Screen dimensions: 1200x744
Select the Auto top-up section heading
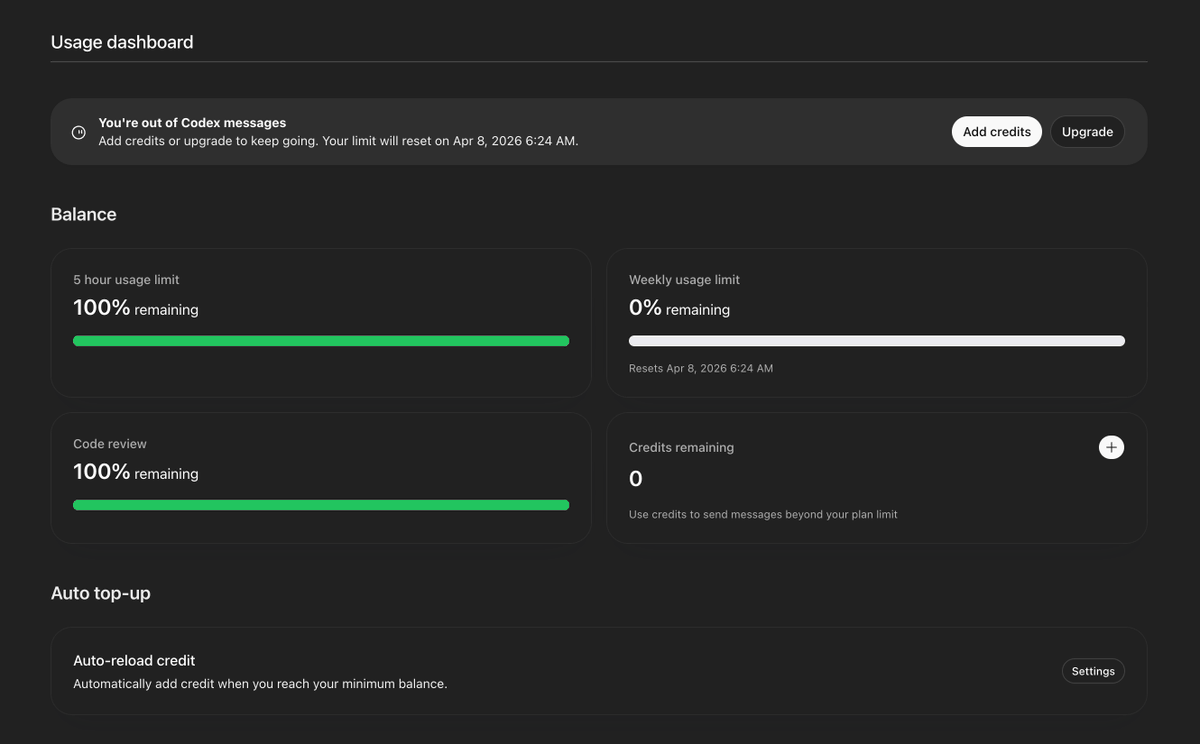[101, 593]
